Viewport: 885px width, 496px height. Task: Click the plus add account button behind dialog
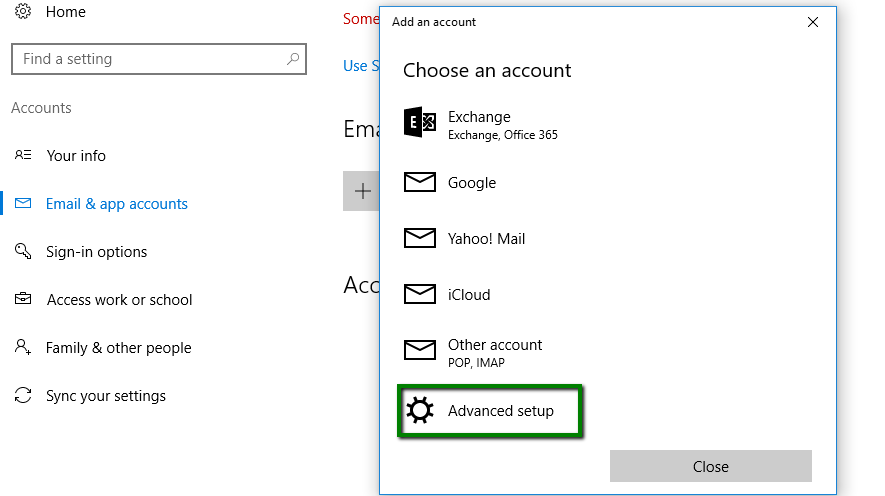tap(362, 191)
